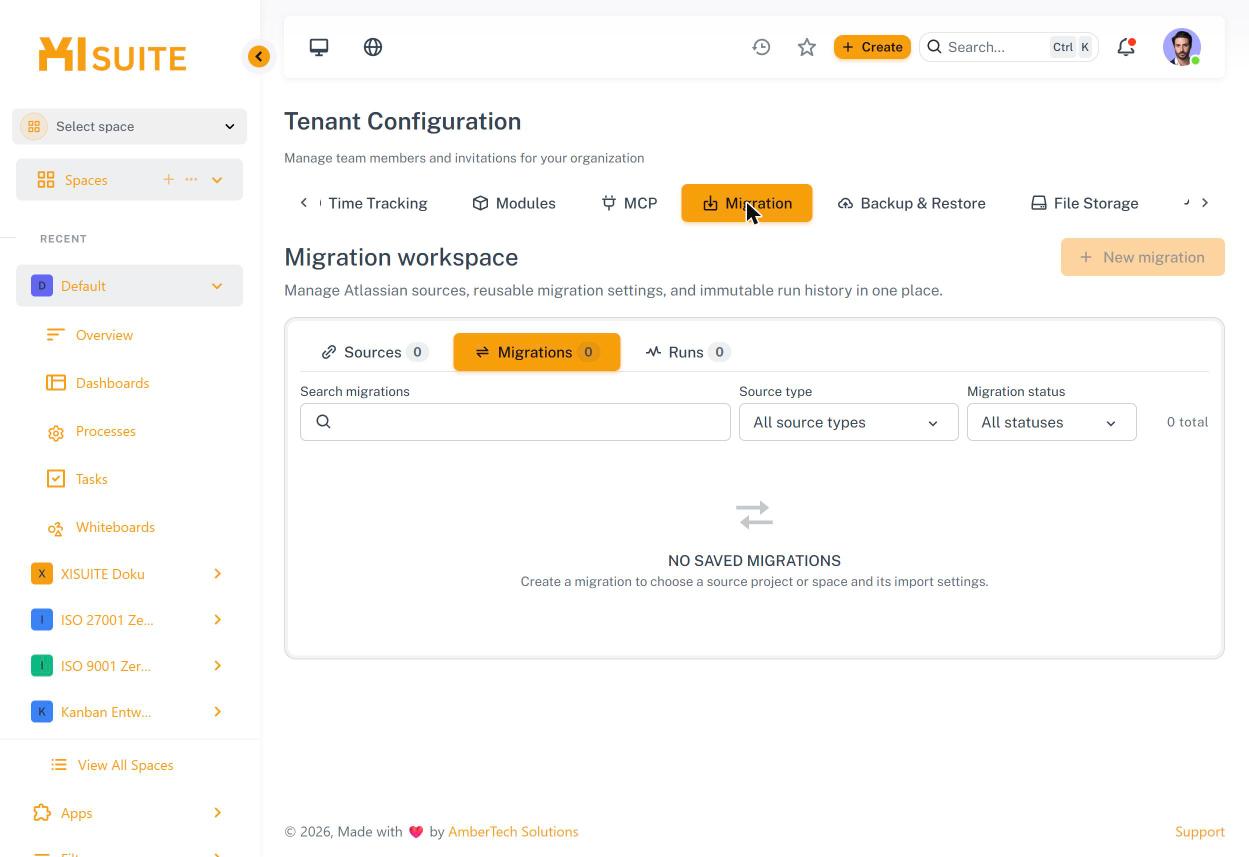Open the All source types dropdown
1249x857 pixels.
(848, 422)
